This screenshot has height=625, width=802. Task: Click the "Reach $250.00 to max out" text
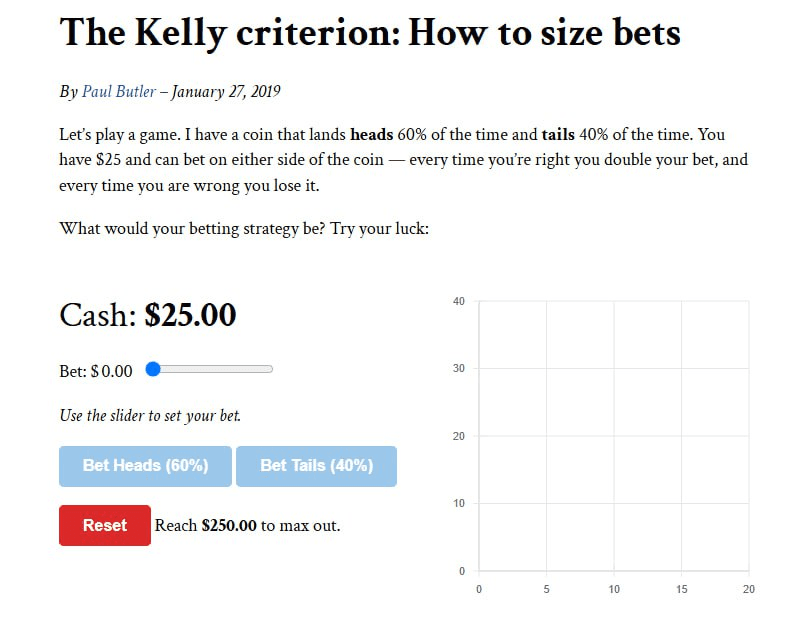[248, 525]
